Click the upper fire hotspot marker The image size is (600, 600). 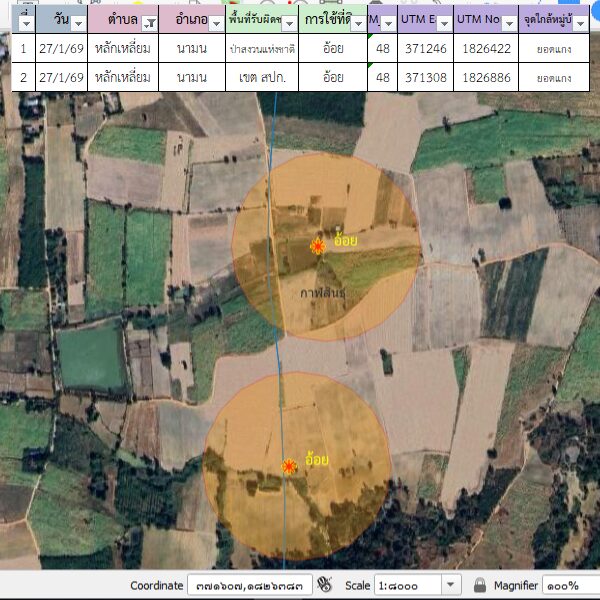pos(318,246)
